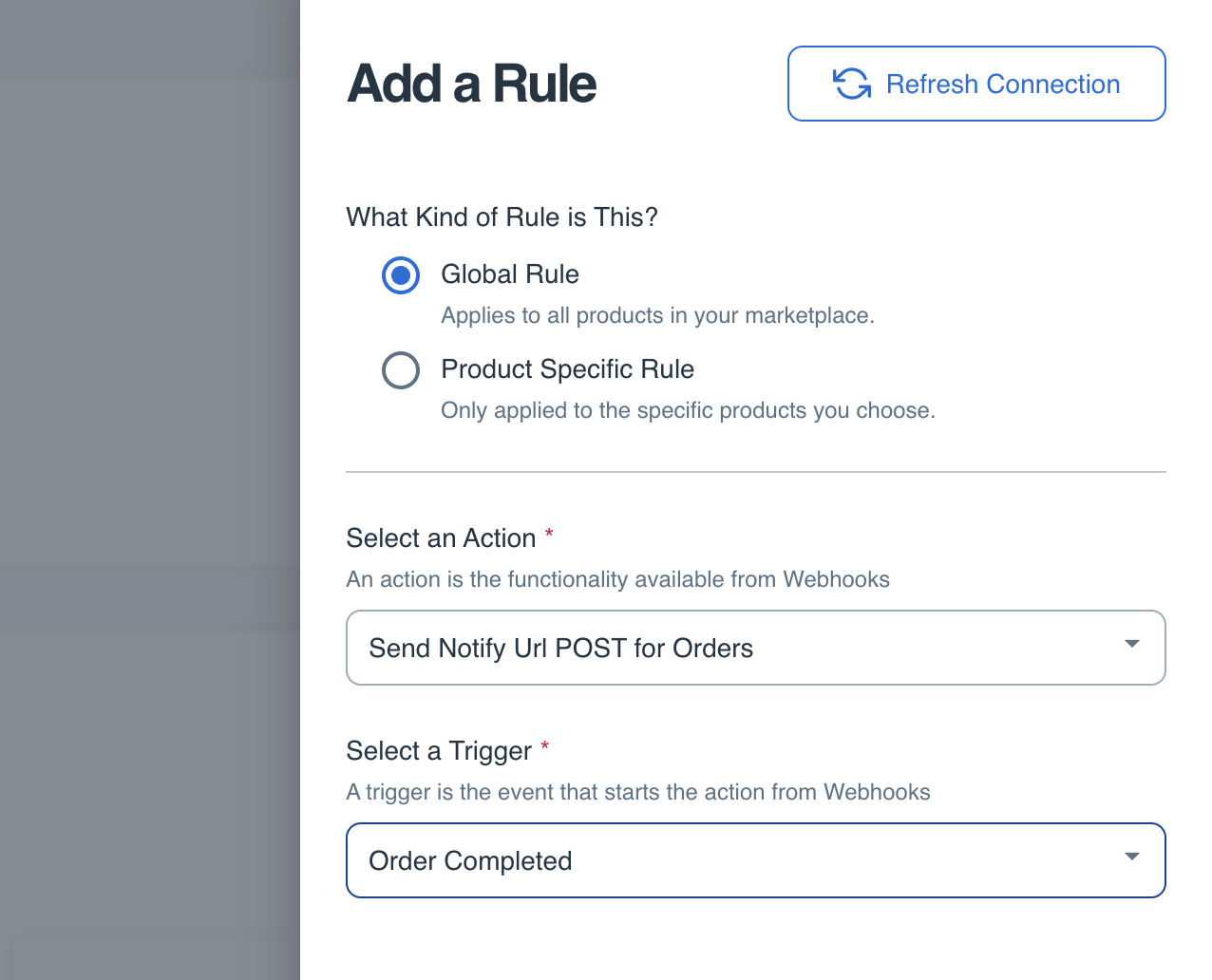The width and height of the screenshot is (1212, 980).
Task: Click the 'A trigger is the event' helper text
Action: (x=638, y=792)
